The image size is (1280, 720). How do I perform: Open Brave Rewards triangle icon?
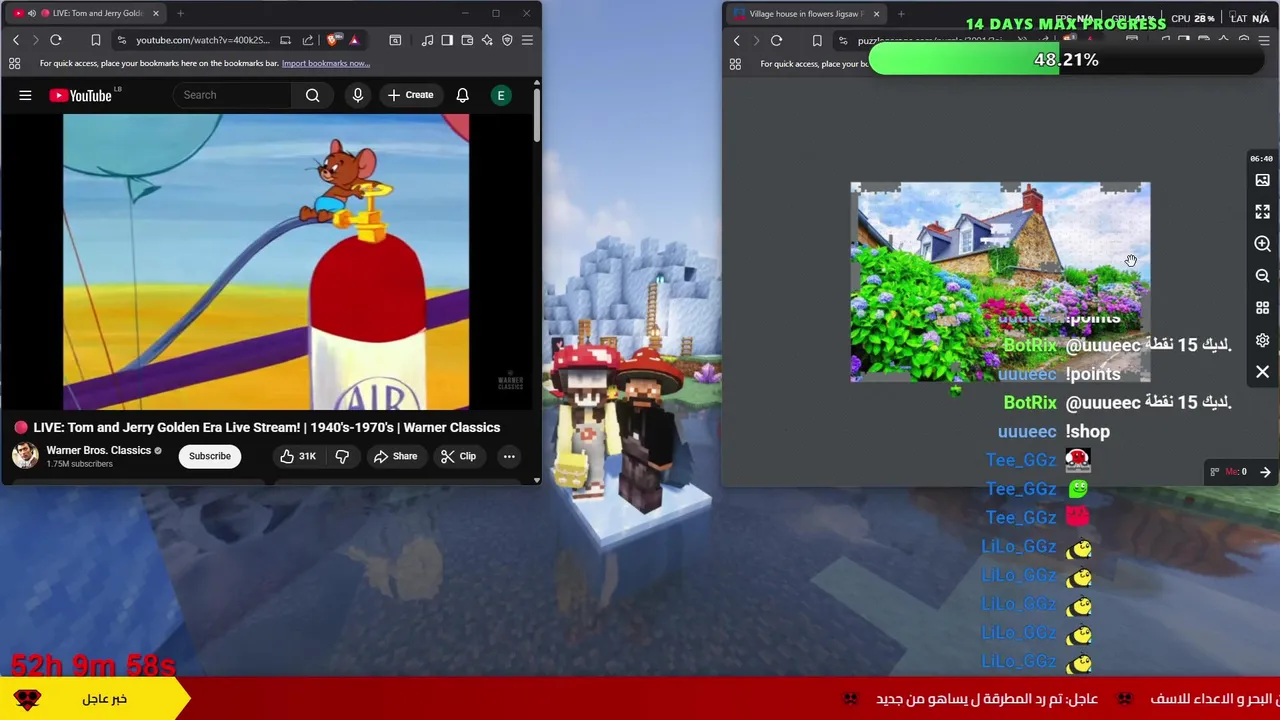353,40
